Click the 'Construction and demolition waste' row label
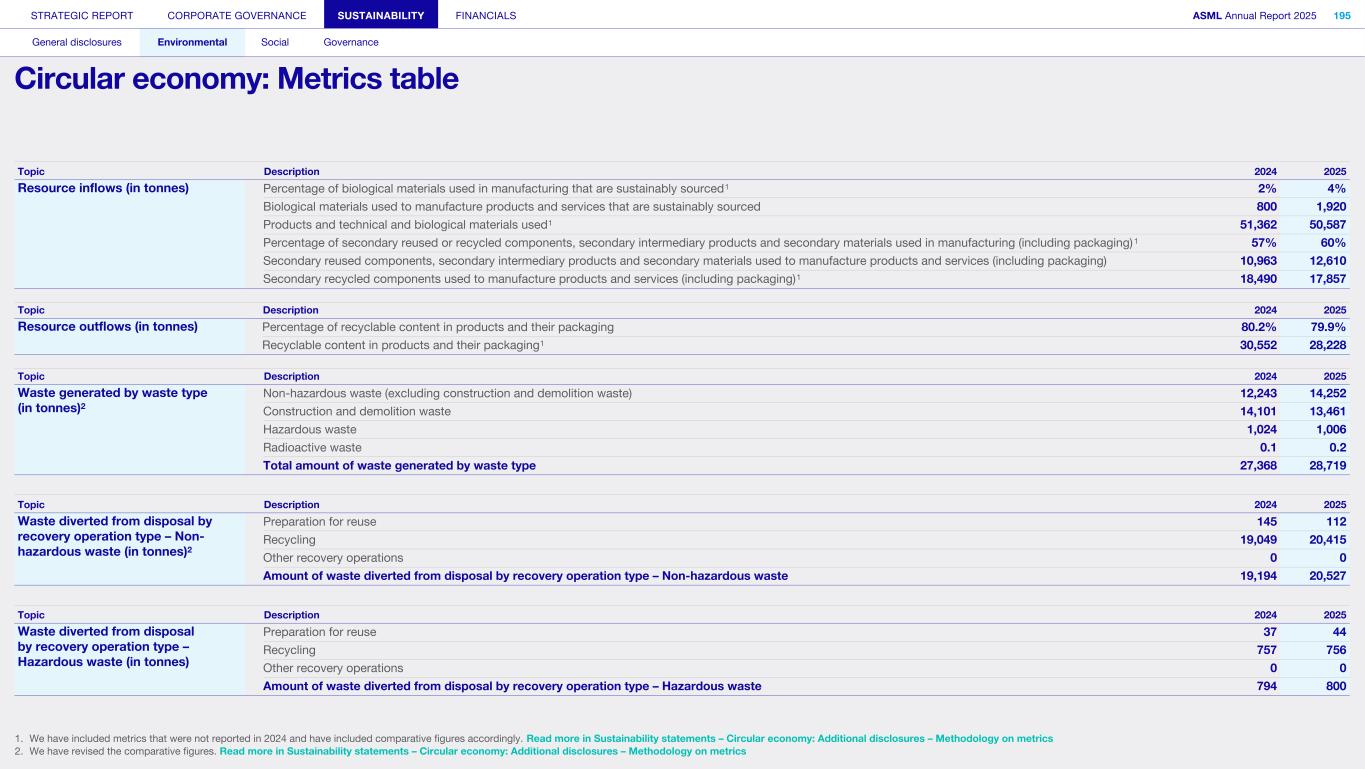Screen dimensions: 1365x769 pyautogui.click(x=357, y=411)
